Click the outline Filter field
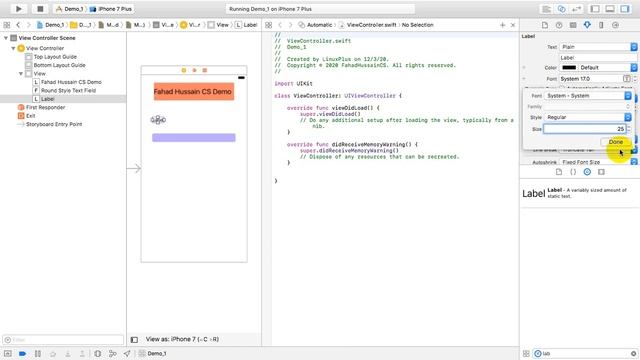640x360 pixels. 63,340
